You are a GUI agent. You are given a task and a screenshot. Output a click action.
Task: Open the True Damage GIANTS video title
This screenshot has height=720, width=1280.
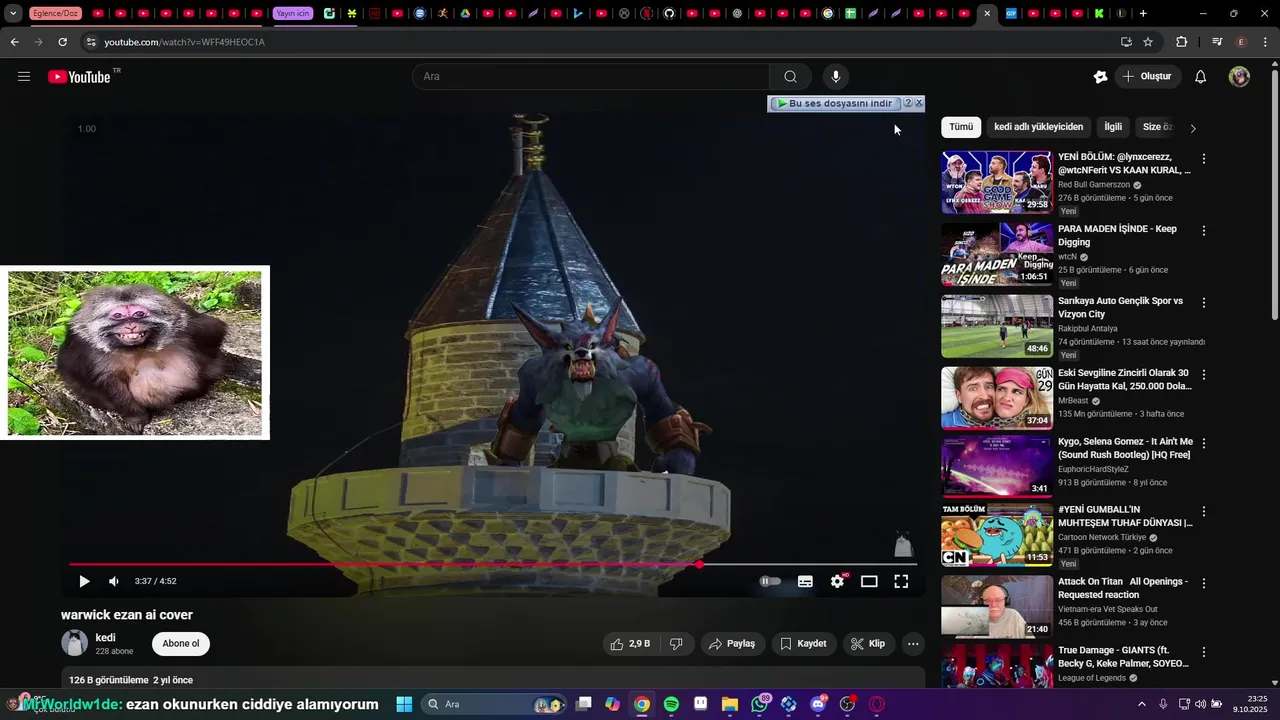1123,657
